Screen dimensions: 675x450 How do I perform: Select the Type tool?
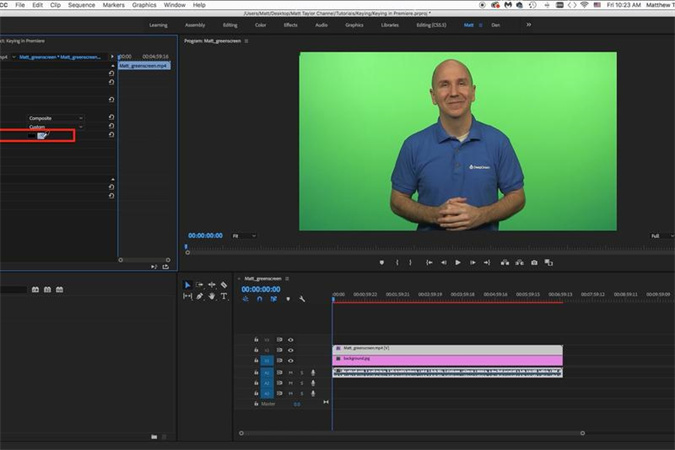(223, 297)
